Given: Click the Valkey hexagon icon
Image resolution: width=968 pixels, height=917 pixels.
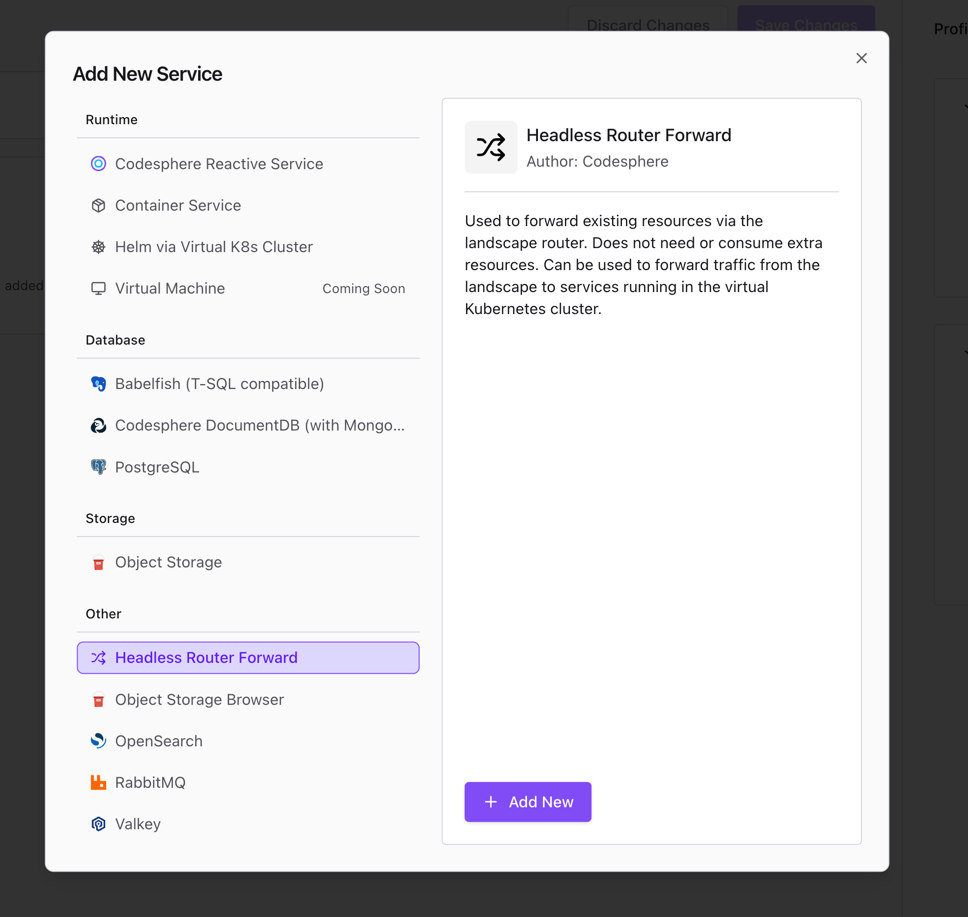Looking at the screenshot, I should 98,824.
